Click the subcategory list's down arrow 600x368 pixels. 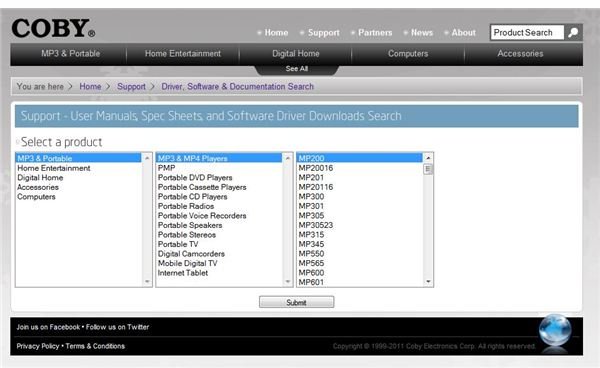coord(288,282)
